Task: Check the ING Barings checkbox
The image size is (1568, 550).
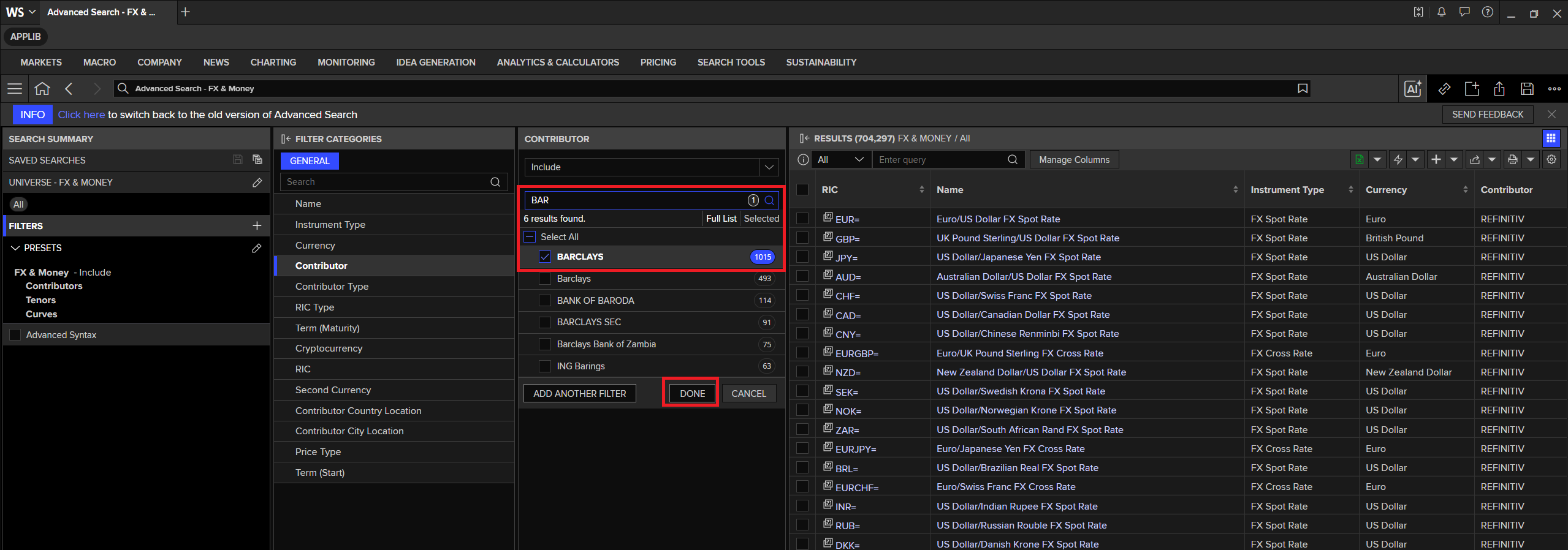Action: [545, 366]
